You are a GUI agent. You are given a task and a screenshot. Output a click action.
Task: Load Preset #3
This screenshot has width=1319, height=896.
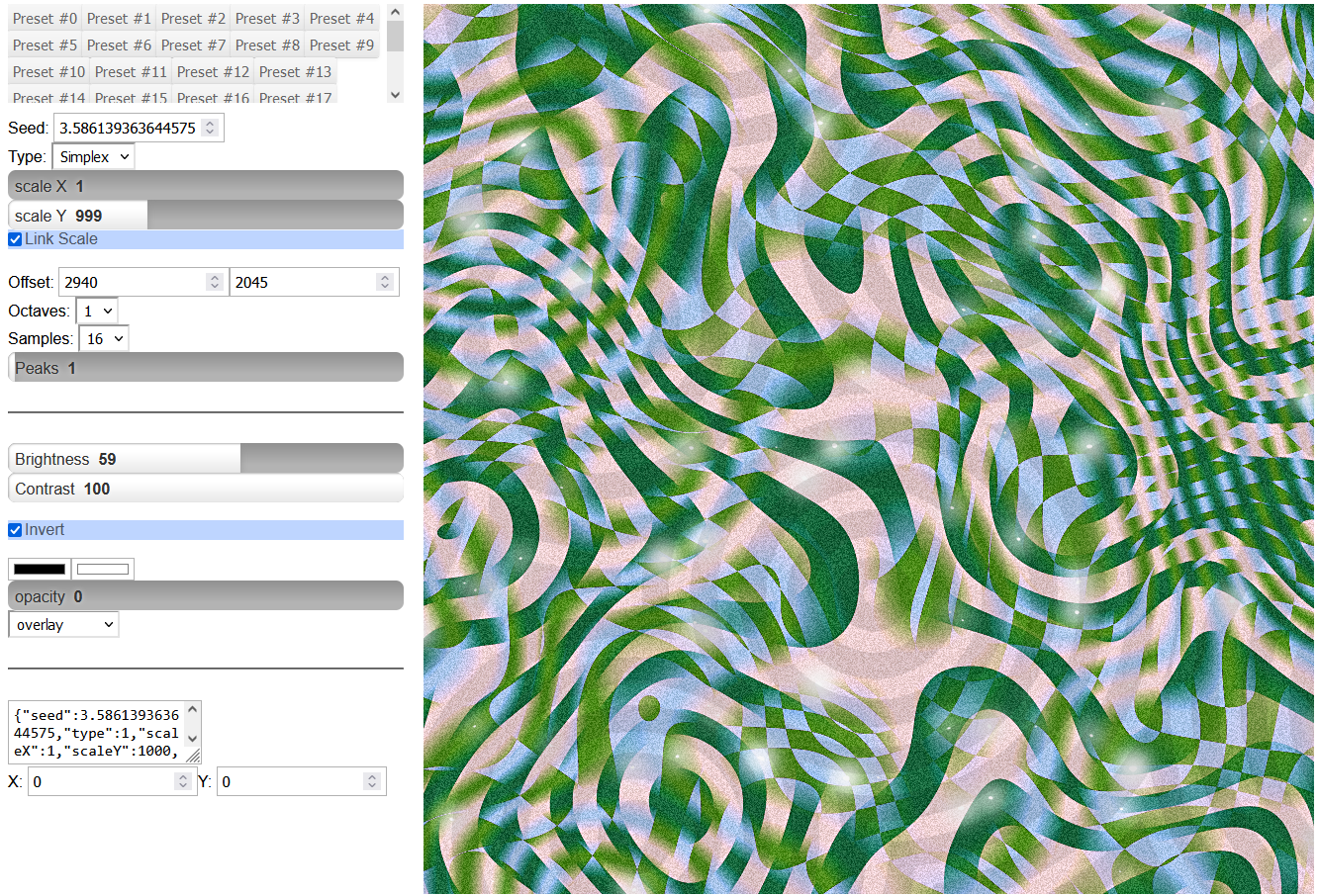pyautogui.click(x=267, y=18)
